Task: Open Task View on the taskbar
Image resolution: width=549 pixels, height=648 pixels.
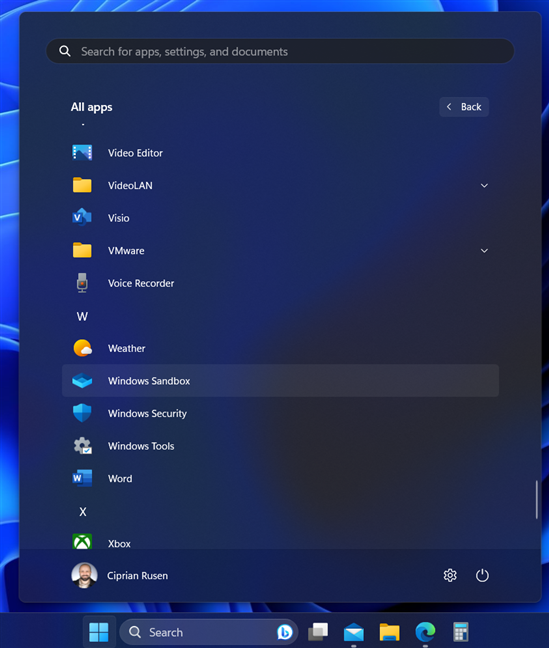Action: pos(318,631)
